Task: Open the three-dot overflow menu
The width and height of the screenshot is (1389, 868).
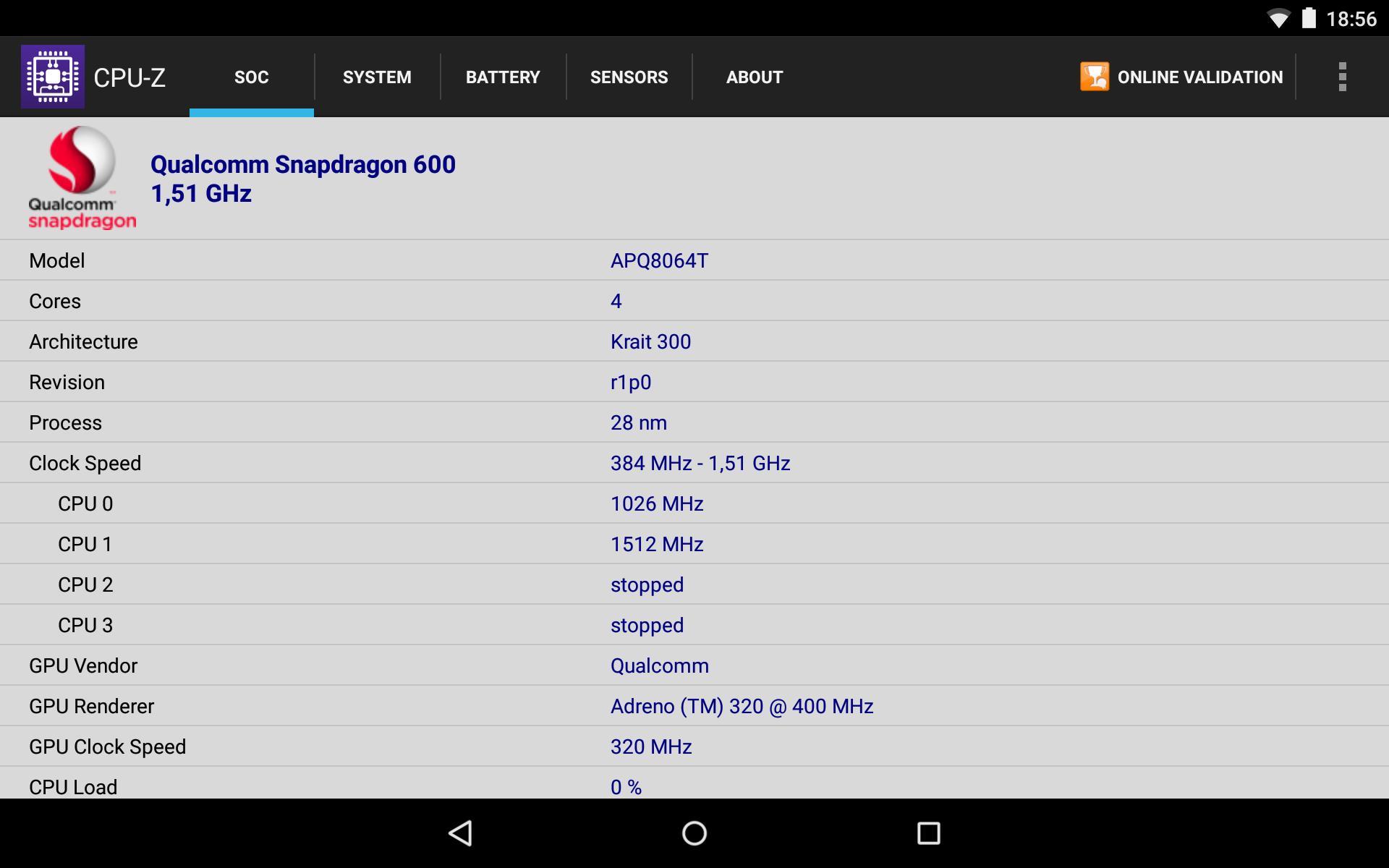Action: point(1343,77)
